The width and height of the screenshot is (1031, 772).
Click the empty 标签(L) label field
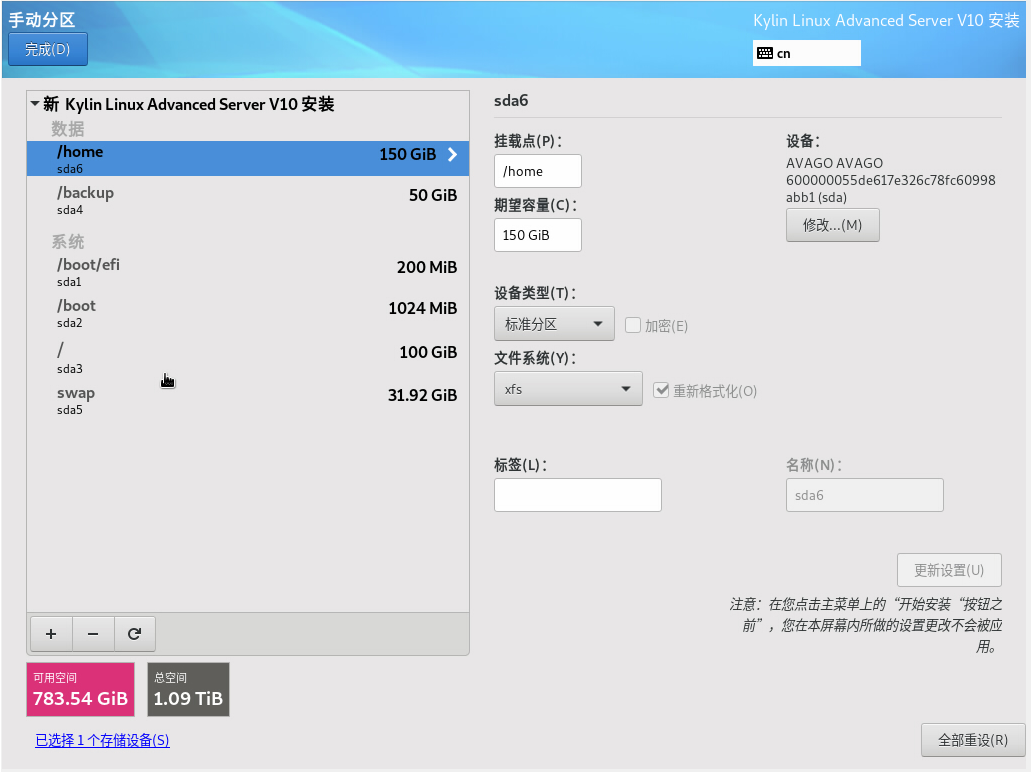coord(578,495)
